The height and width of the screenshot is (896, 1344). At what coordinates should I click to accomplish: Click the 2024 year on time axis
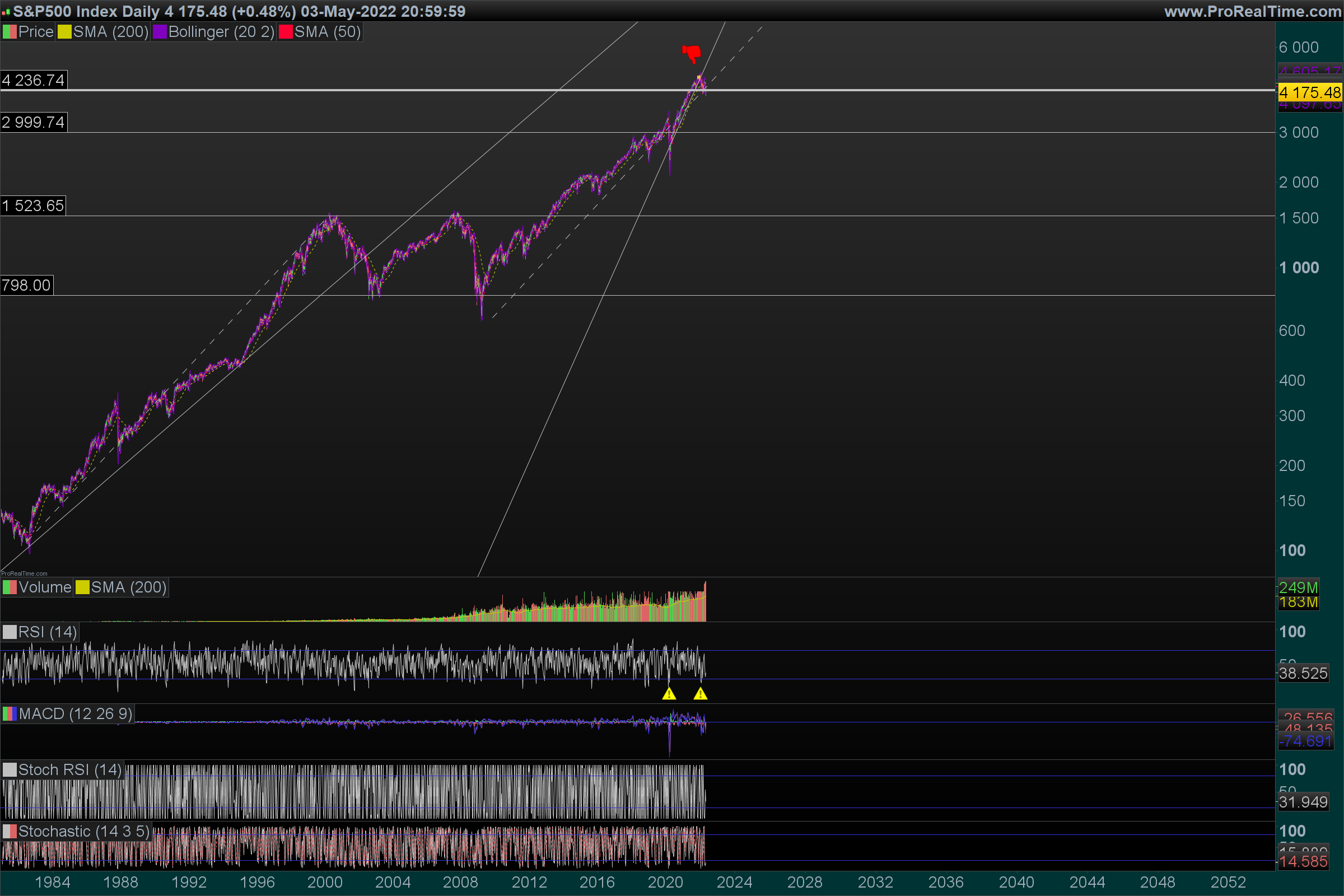[734, 883]
